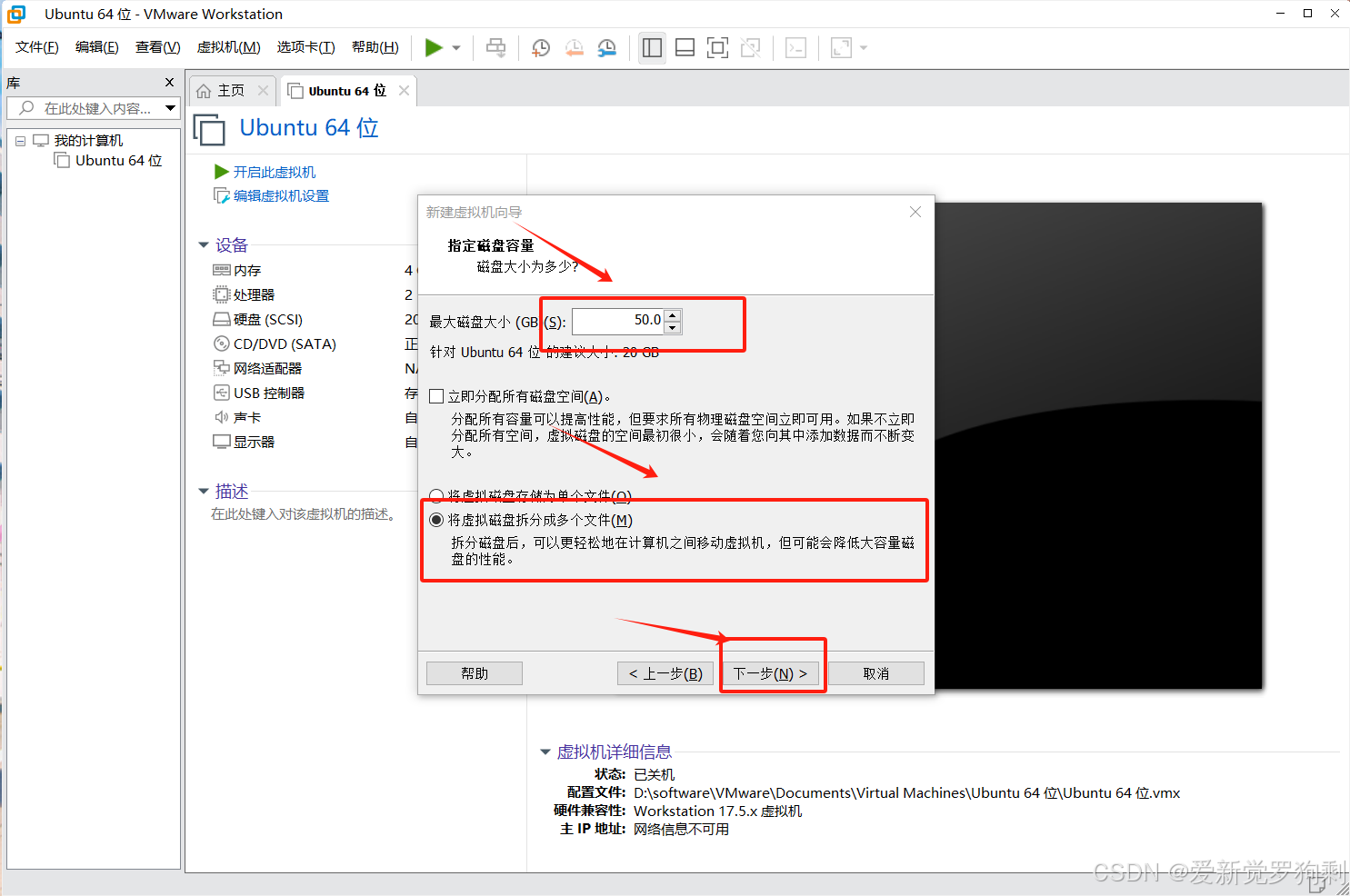
Task: Click the 帮助 button in the wizard
Action: click(x=475, y=673)
